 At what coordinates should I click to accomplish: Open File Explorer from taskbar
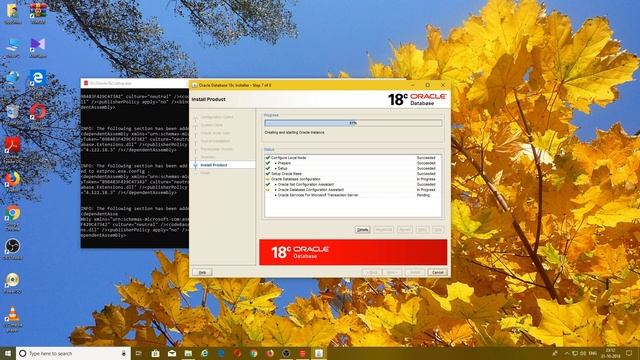[x=188, y=353]
